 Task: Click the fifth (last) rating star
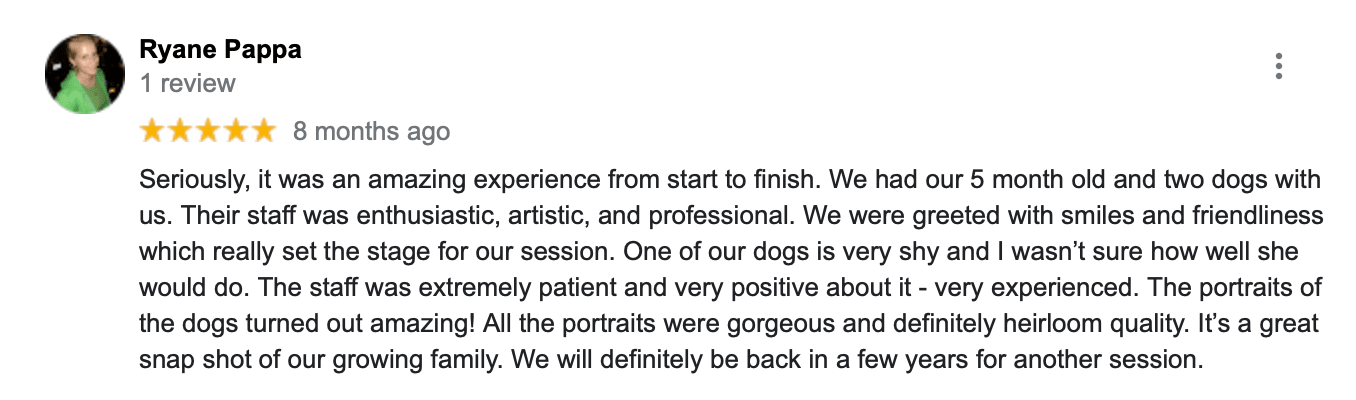[x=263, y=130]
